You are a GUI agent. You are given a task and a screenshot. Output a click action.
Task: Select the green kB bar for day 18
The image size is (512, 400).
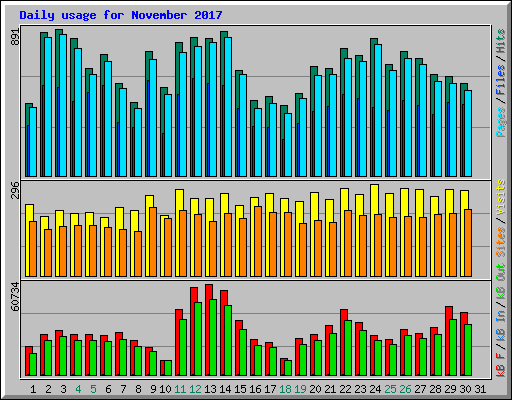point(288,368)
